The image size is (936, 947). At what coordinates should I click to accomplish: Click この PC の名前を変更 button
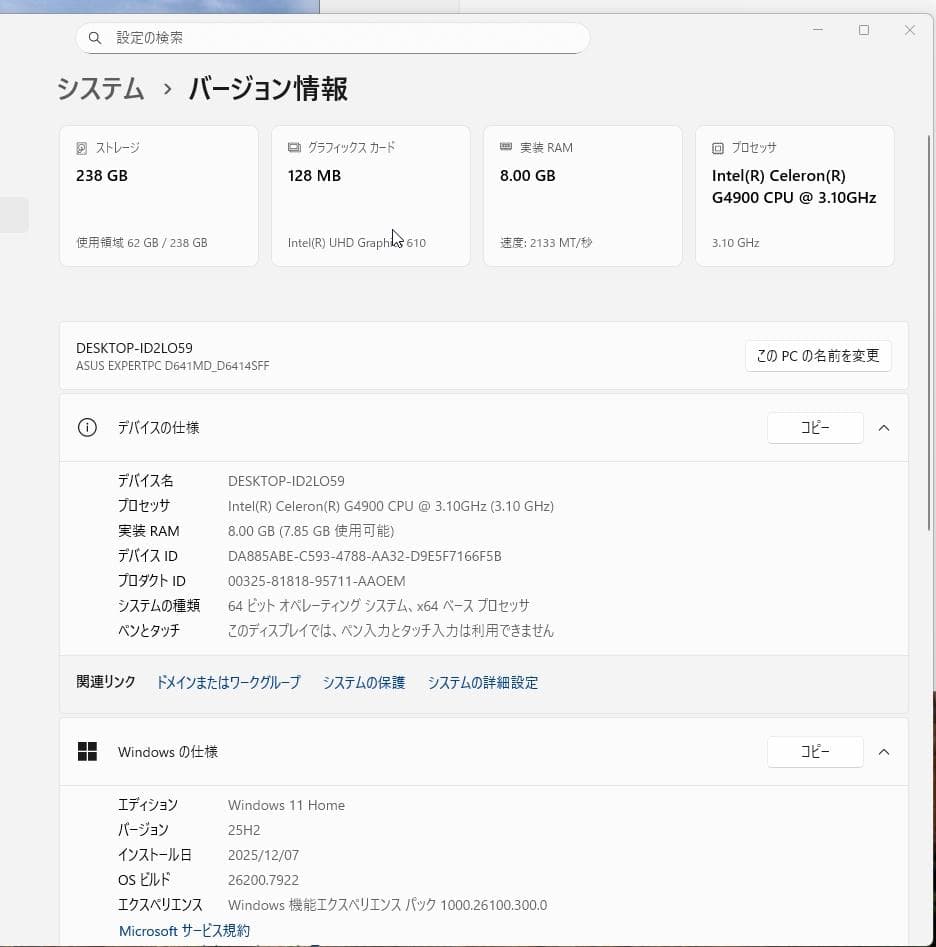(818, 356)
